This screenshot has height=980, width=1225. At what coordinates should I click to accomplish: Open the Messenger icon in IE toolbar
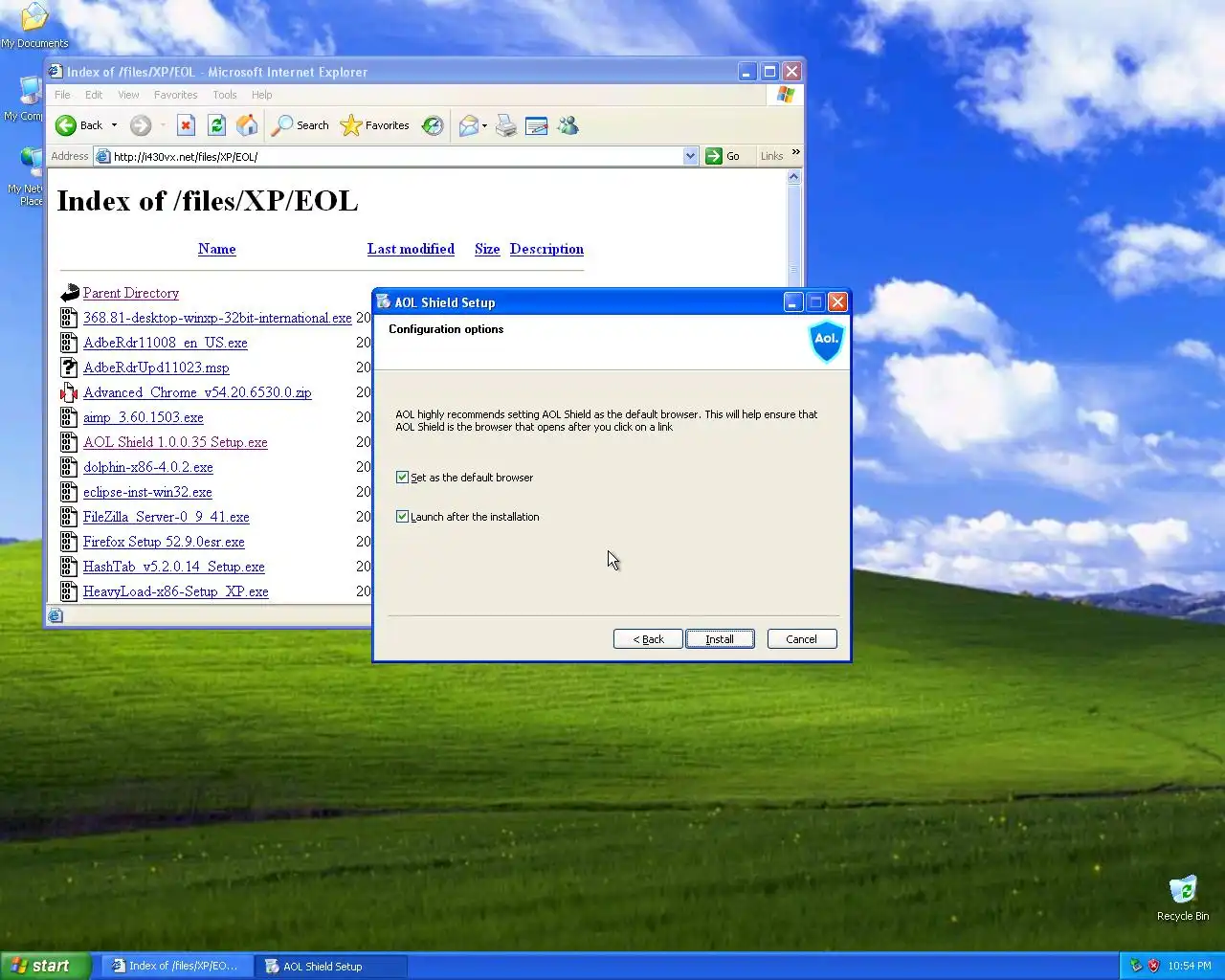point(568,125)
